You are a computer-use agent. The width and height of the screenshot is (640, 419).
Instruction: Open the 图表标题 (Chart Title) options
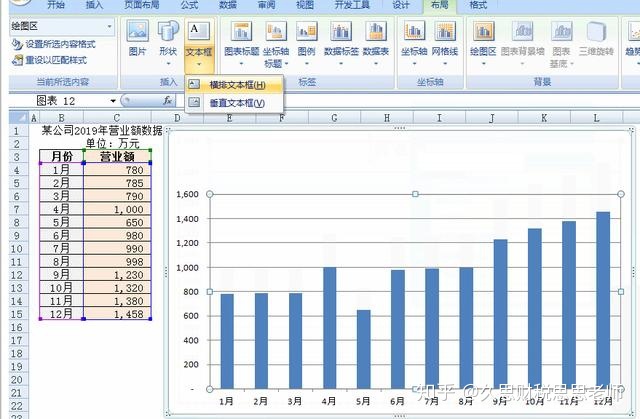[x=242, y=43]
